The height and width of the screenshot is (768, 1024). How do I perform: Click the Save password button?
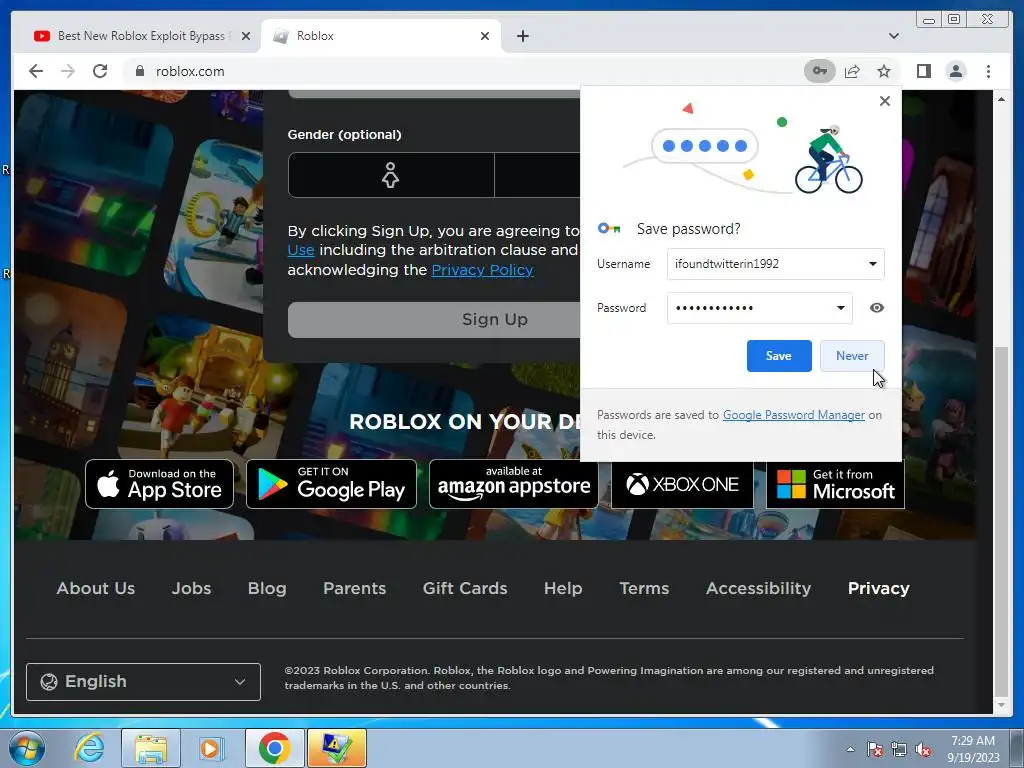[x=778, y=356]
